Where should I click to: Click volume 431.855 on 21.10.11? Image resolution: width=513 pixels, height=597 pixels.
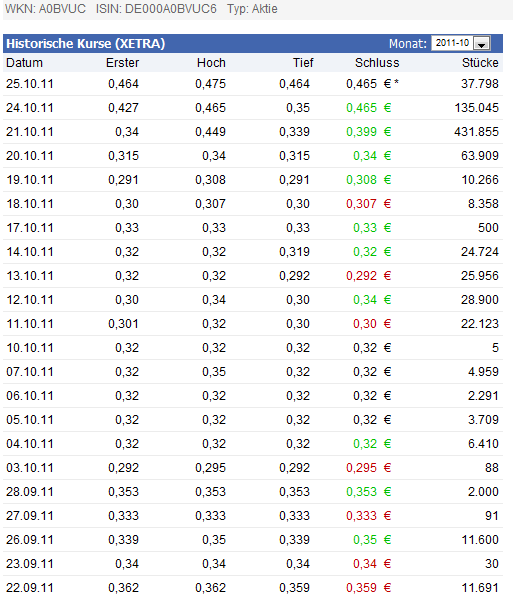[x=476, y=132]
